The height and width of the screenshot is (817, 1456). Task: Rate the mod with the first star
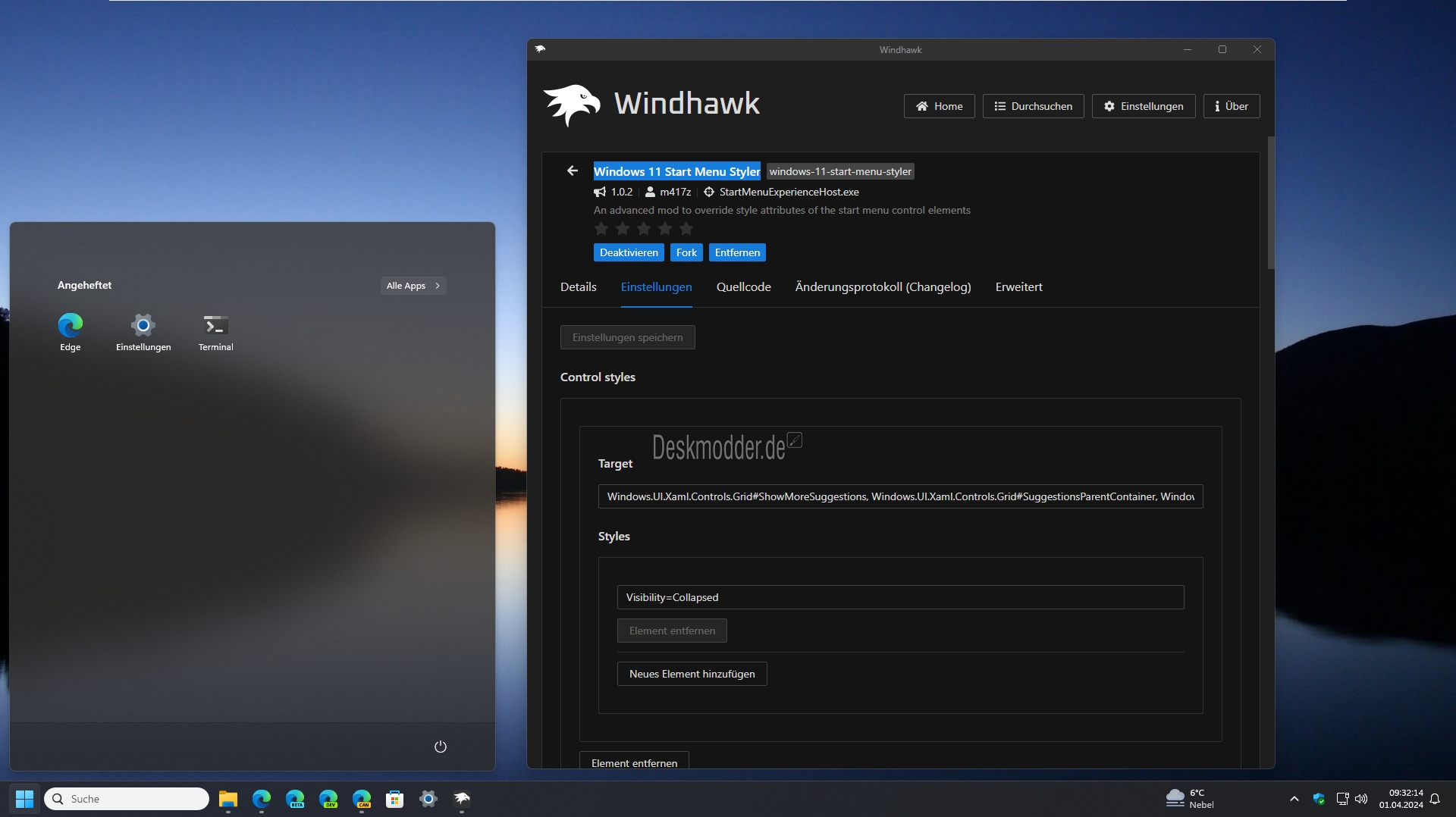601,229
